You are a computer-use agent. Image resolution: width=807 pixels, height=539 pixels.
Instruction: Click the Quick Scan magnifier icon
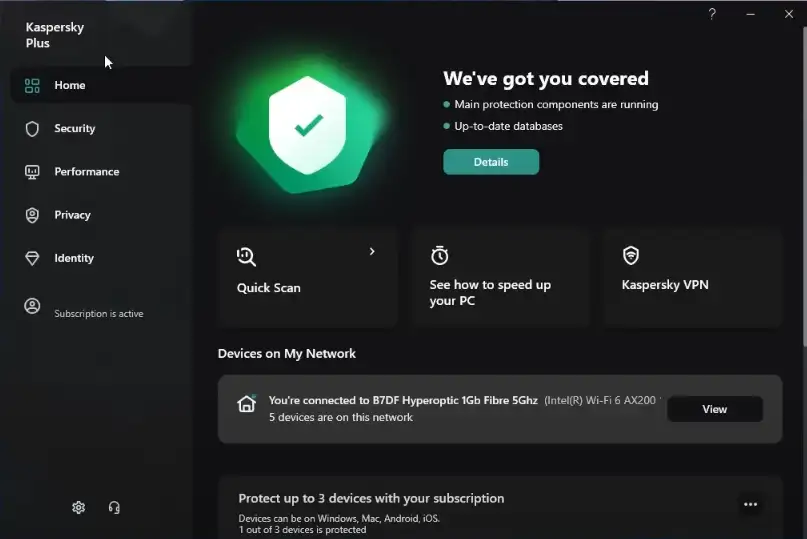tap(246, 256)
